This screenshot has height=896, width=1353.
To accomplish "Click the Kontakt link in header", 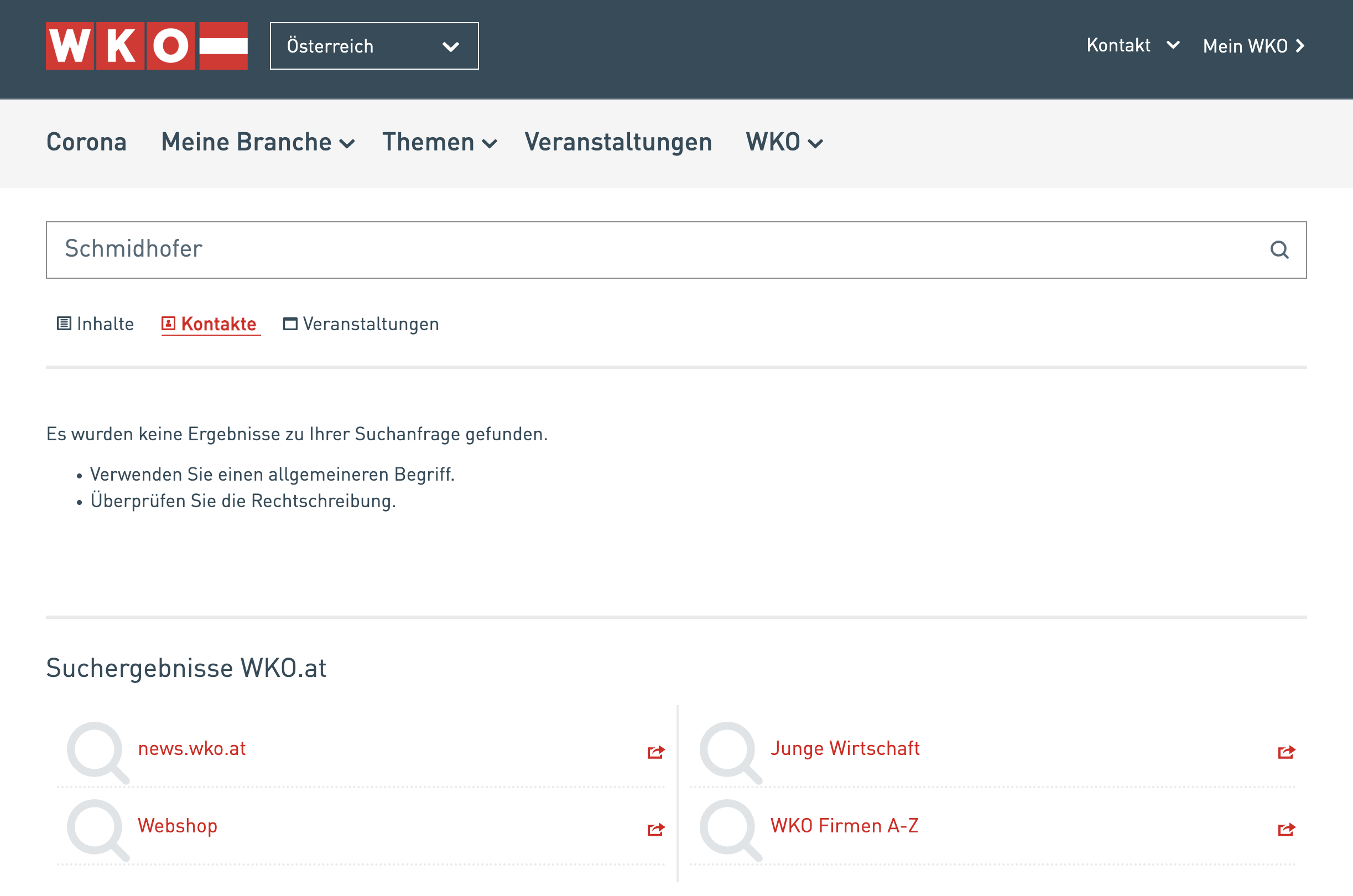I will click(1118, 45).
